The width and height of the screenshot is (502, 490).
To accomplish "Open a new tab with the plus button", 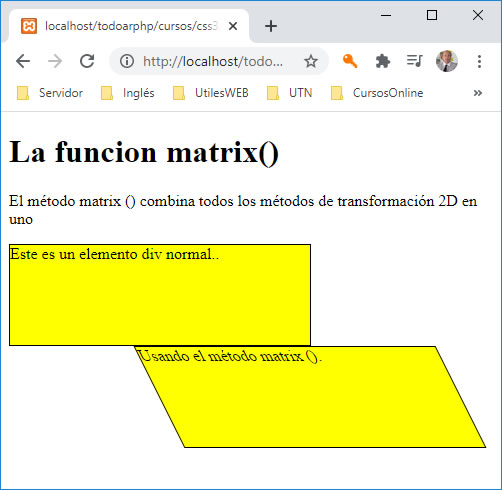I will click(x=271, y=26).
